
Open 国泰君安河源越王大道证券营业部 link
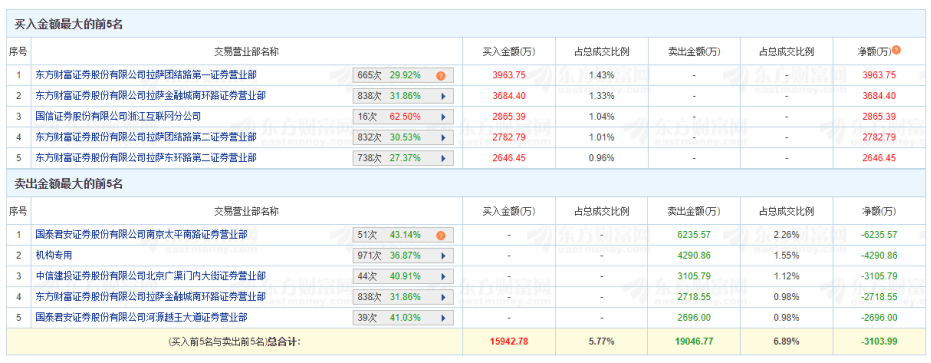tap(141, 317)
